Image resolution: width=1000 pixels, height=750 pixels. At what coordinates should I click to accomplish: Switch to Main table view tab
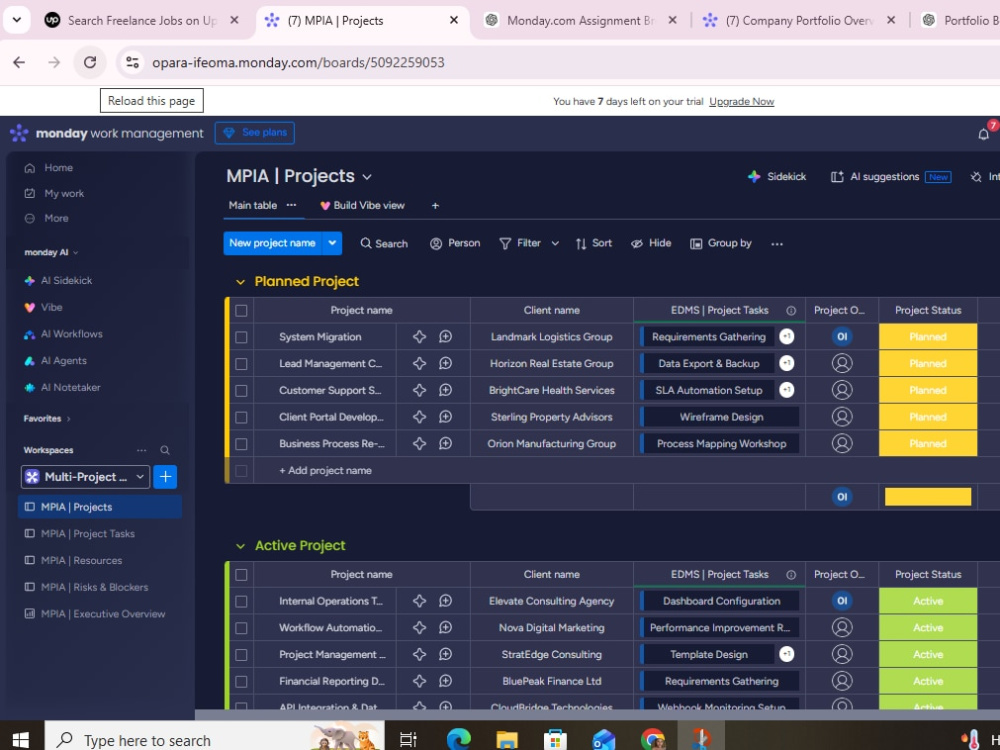pyautogui.click(x=253, y=205)
